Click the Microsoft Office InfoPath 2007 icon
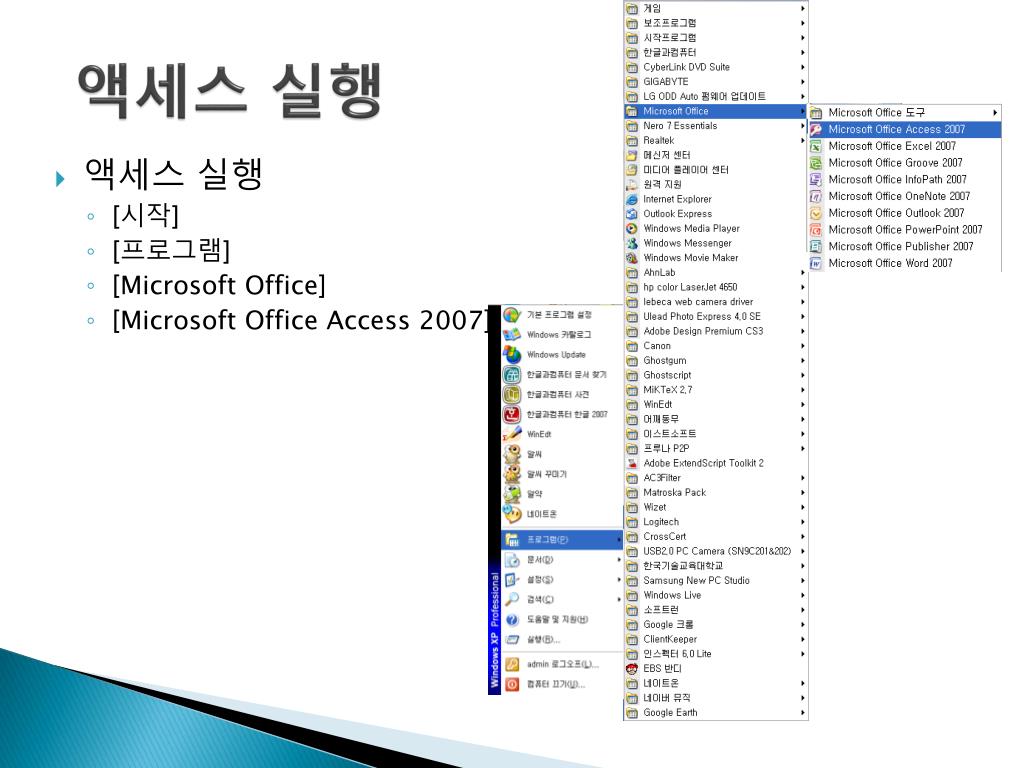This screenshot has height=768, width=1024. 816,180
